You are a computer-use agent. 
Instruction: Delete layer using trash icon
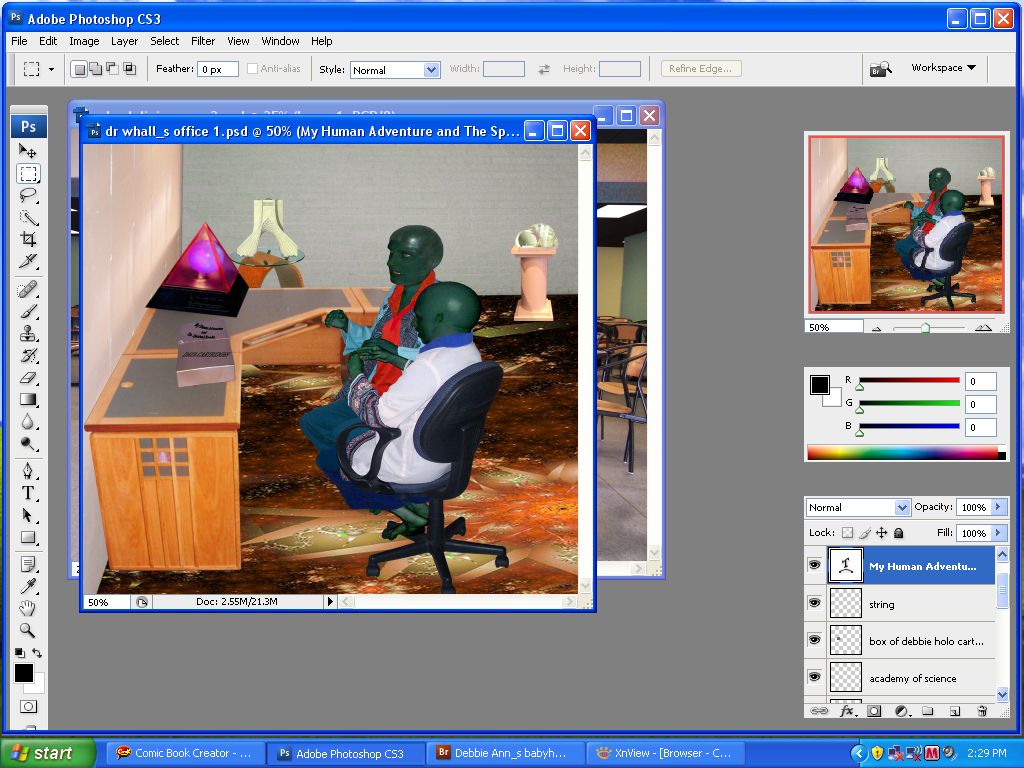pyautogui.click(x=982, y=711)
